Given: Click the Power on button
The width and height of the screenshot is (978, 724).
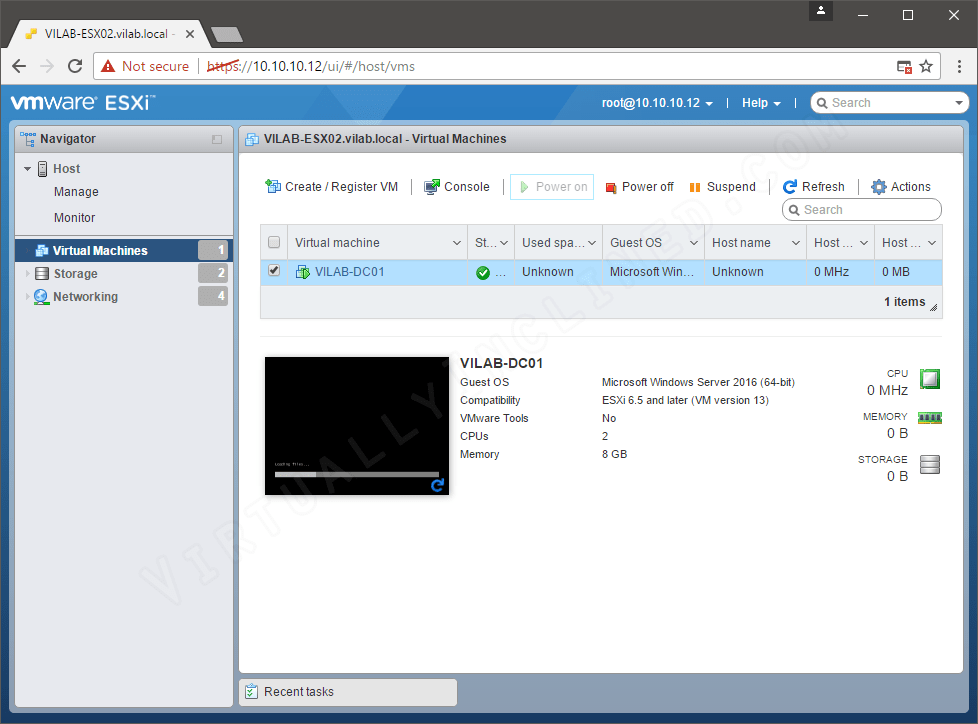Looking at the screenshot, I should point(551,186).
